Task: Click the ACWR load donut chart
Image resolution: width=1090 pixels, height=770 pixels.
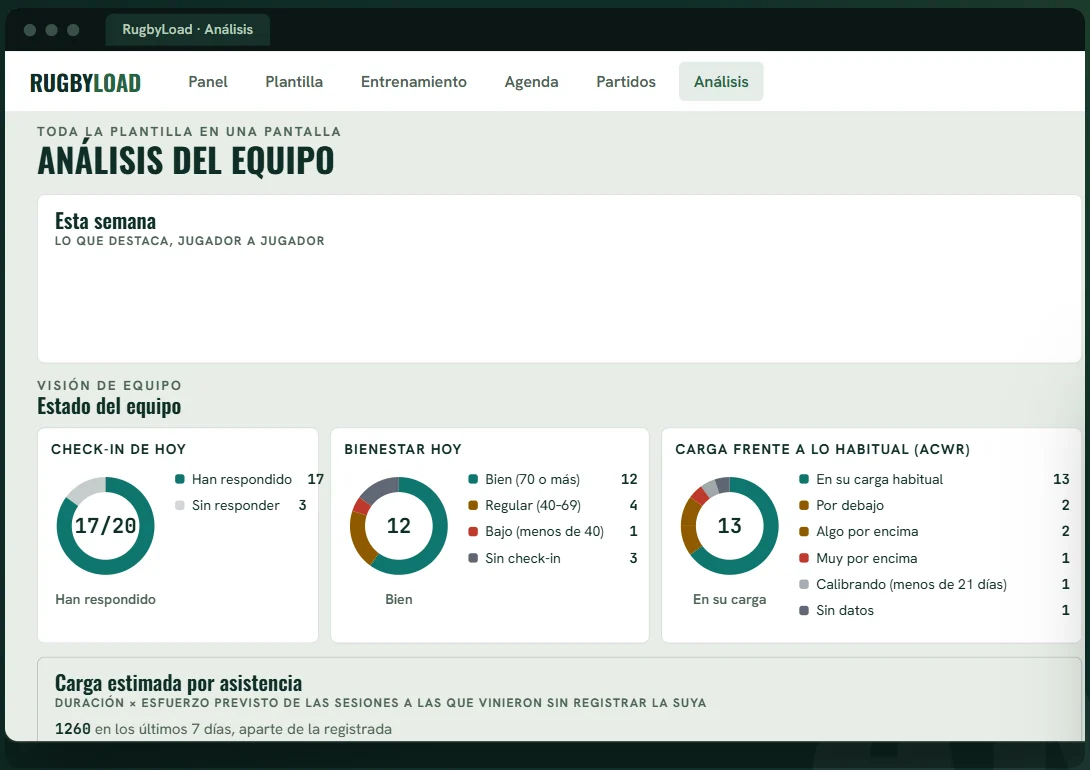Action: pos(730,525)
